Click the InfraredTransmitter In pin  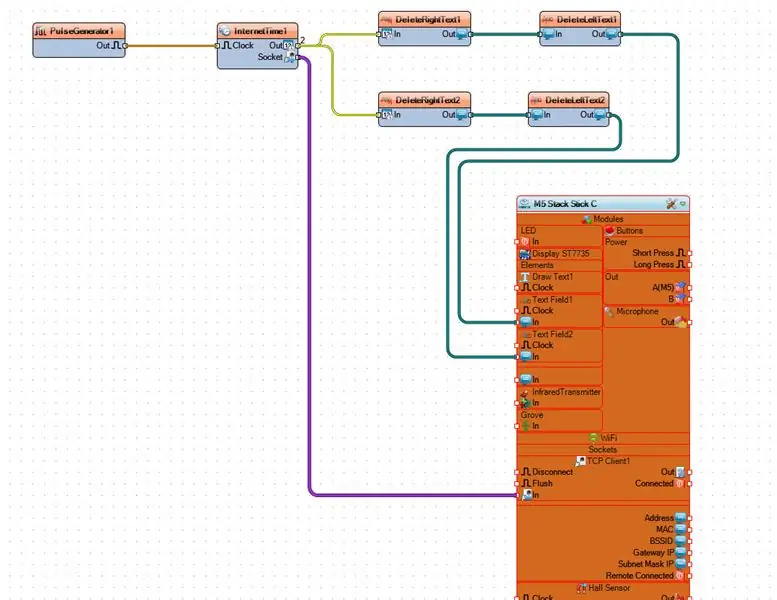516,403
